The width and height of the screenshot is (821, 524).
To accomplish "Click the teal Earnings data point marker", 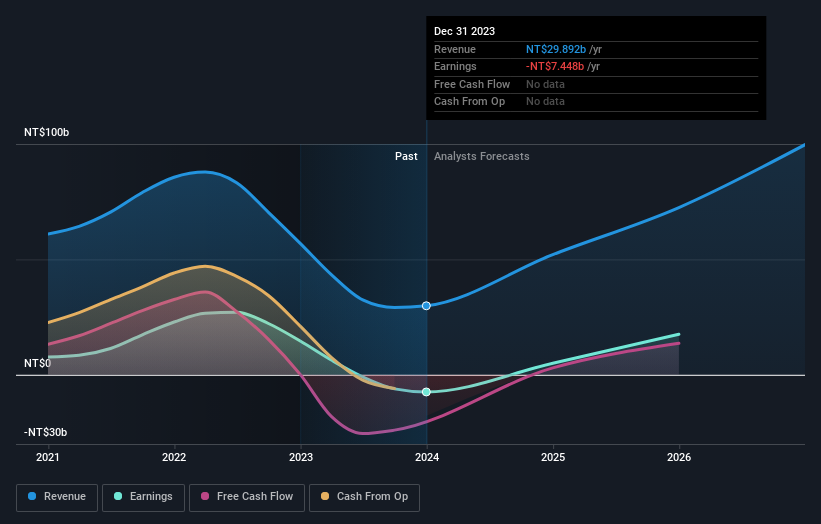I will [426, 392].
